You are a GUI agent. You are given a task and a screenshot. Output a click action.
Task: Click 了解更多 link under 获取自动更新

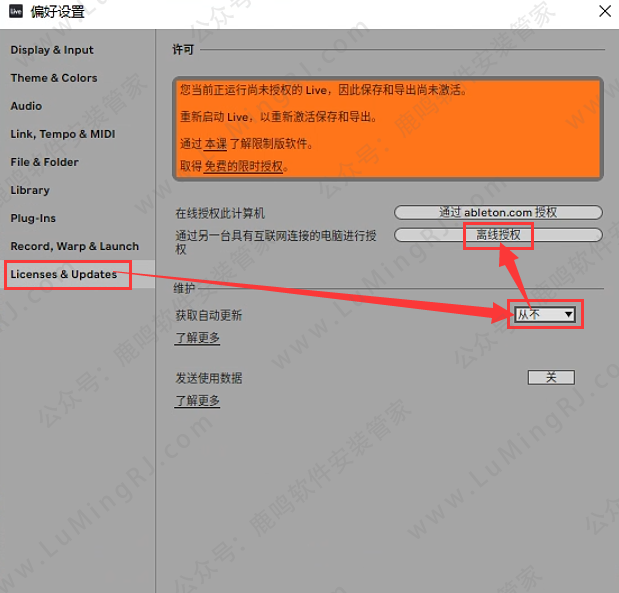[x=197, y=338]
